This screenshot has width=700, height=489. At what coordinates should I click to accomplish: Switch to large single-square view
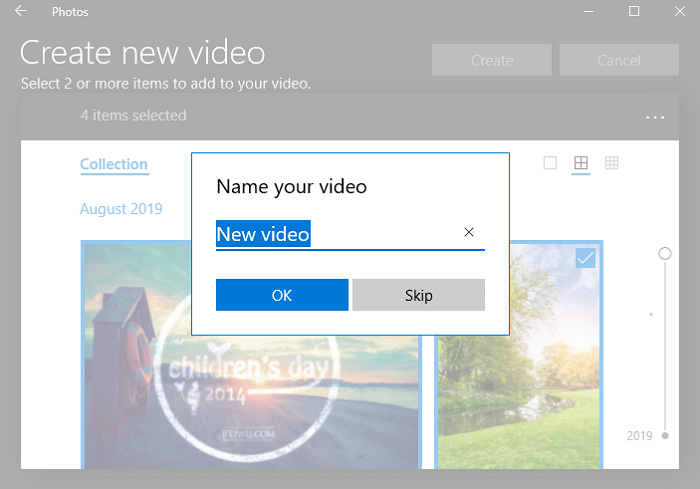coord(550,163)
